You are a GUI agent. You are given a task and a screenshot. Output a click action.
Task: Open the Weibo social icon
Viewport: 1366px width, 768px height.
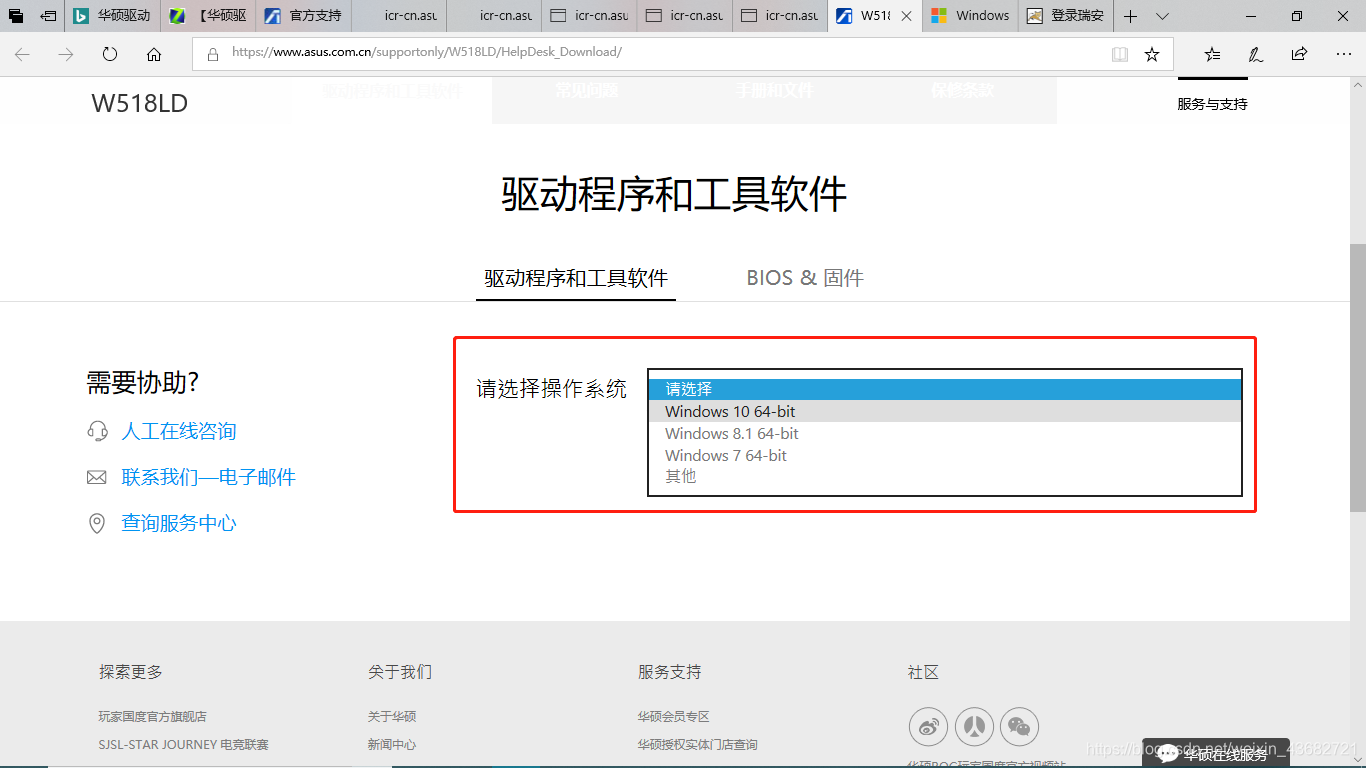pos(928,727)
